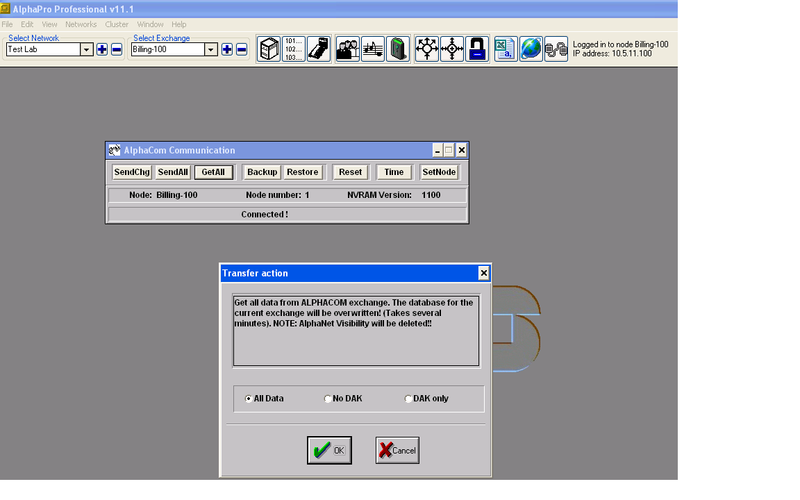
Task: Click the Time button
Action: (394, 172)
